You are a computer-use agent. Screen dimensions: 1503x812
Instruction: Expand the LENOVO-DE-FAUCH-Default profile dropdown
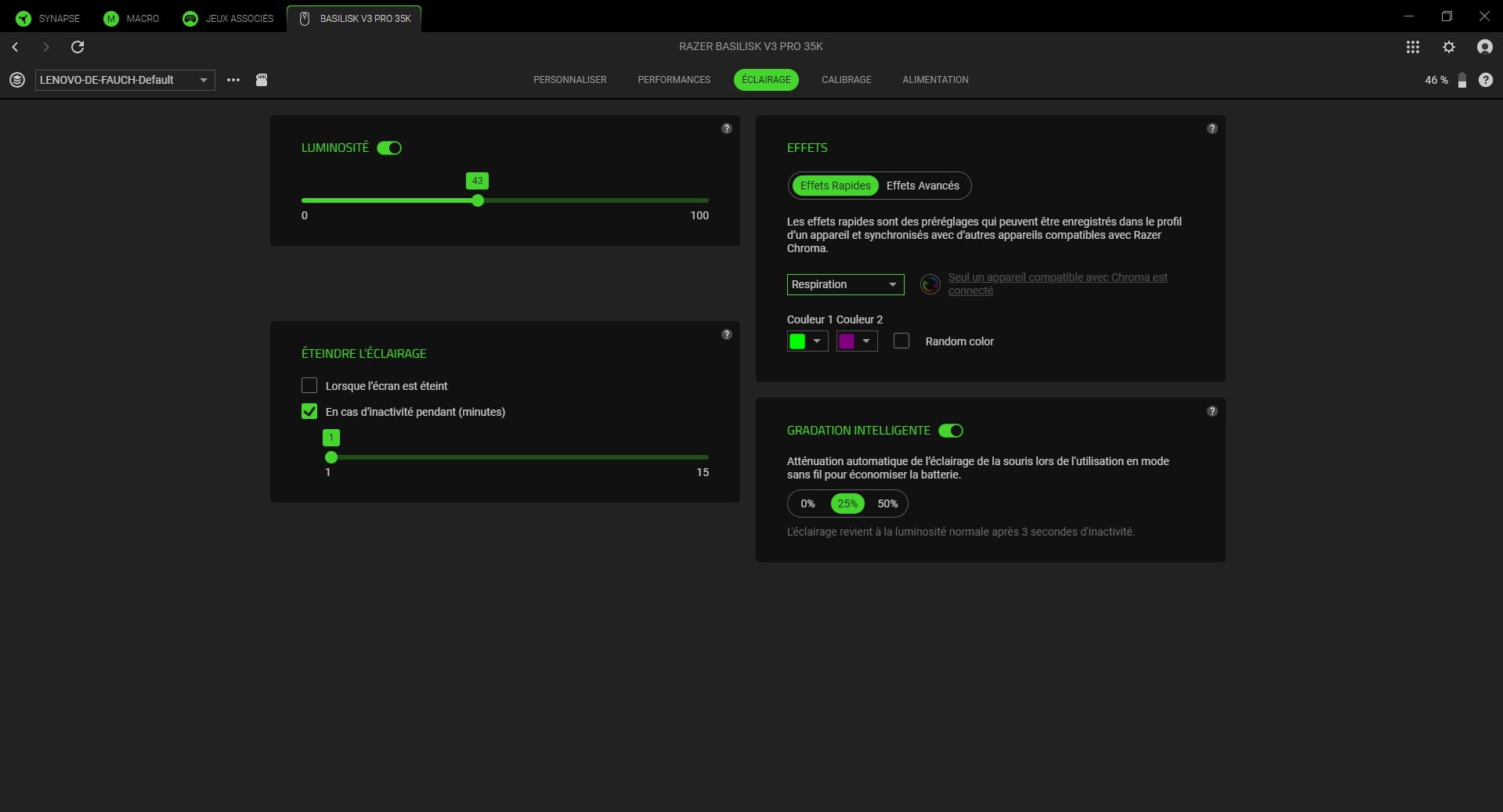203,79
